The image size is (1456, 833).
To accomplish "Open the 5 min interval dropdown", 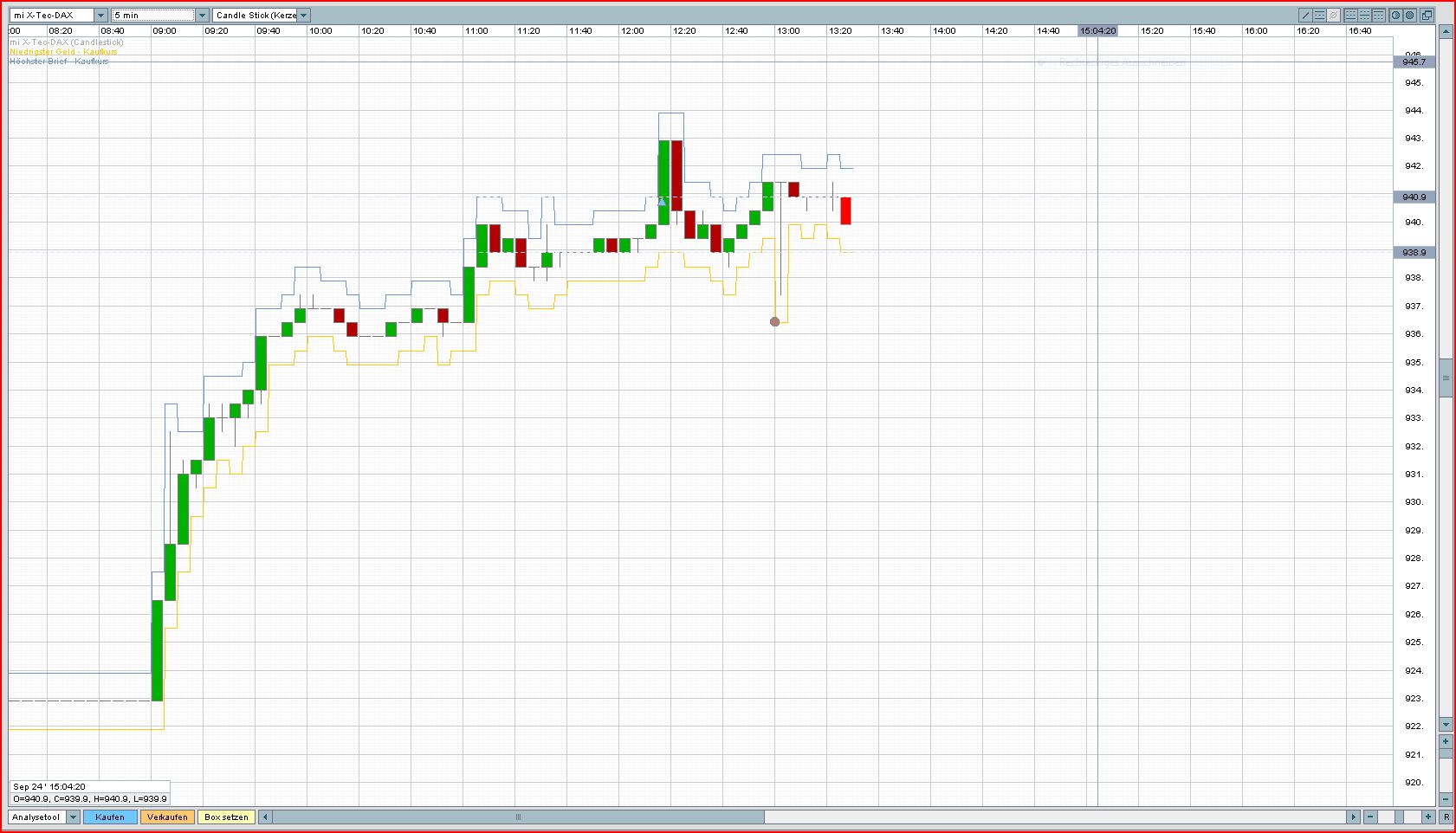I will 203,16.
